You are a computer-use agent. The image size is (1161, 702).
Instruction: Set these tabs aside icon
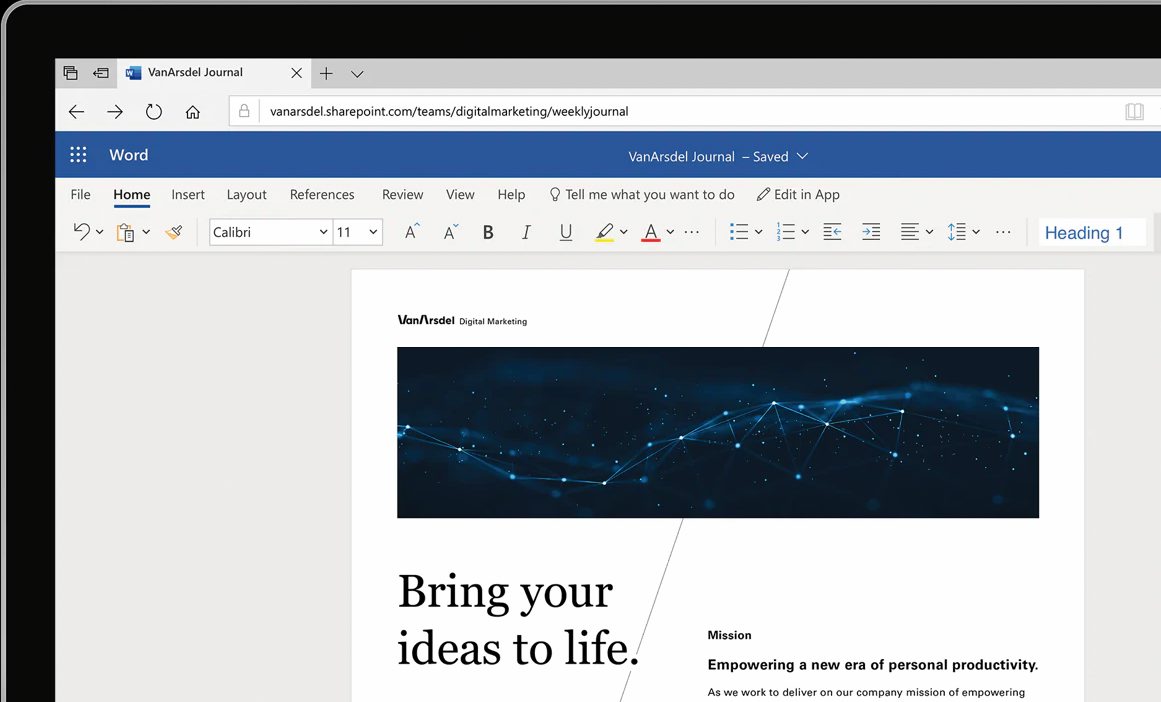[101, 73]
